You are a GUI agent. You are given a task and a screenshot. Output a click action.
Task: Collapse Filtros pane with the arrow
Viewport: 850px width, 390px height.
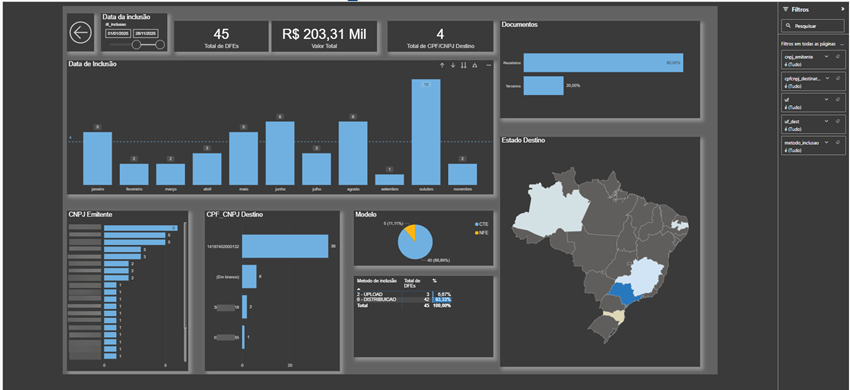pos(842,9)
